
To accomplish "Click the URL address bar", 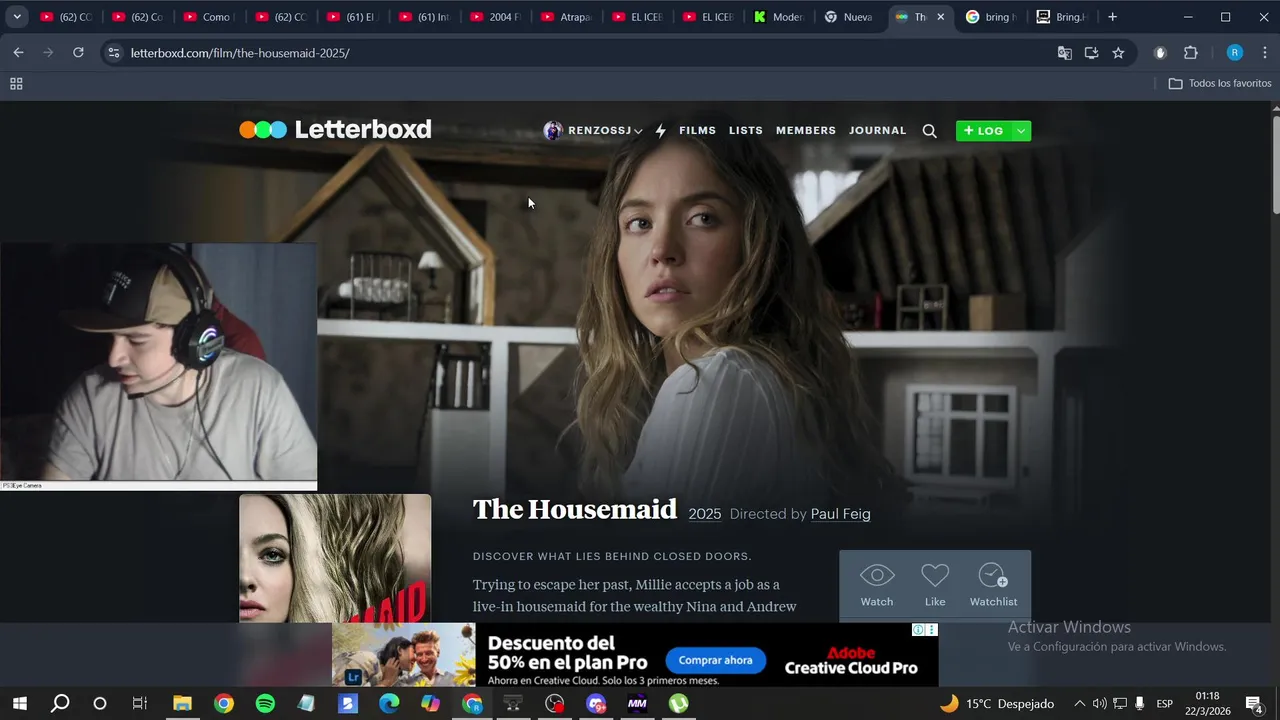I will pos(580,53).
